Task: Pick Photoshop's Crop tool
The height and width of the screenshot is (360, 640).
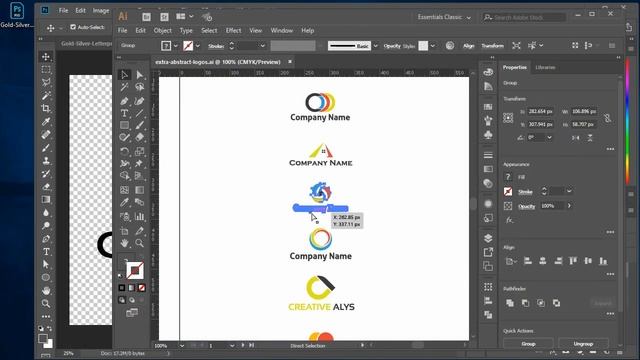Action: tap(46, 108)
